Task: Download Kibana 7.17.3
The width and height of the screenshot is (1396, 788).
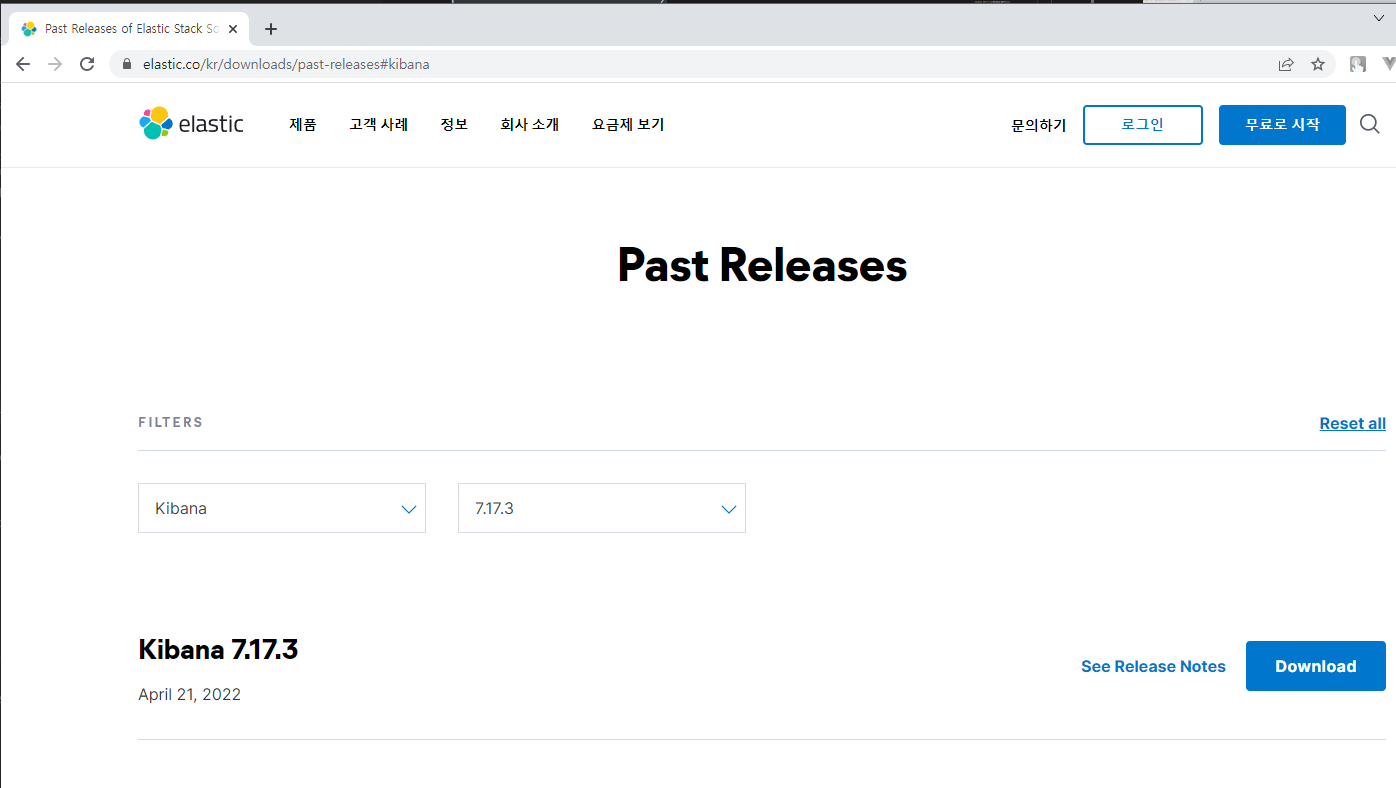Action: coord(1316,666)
